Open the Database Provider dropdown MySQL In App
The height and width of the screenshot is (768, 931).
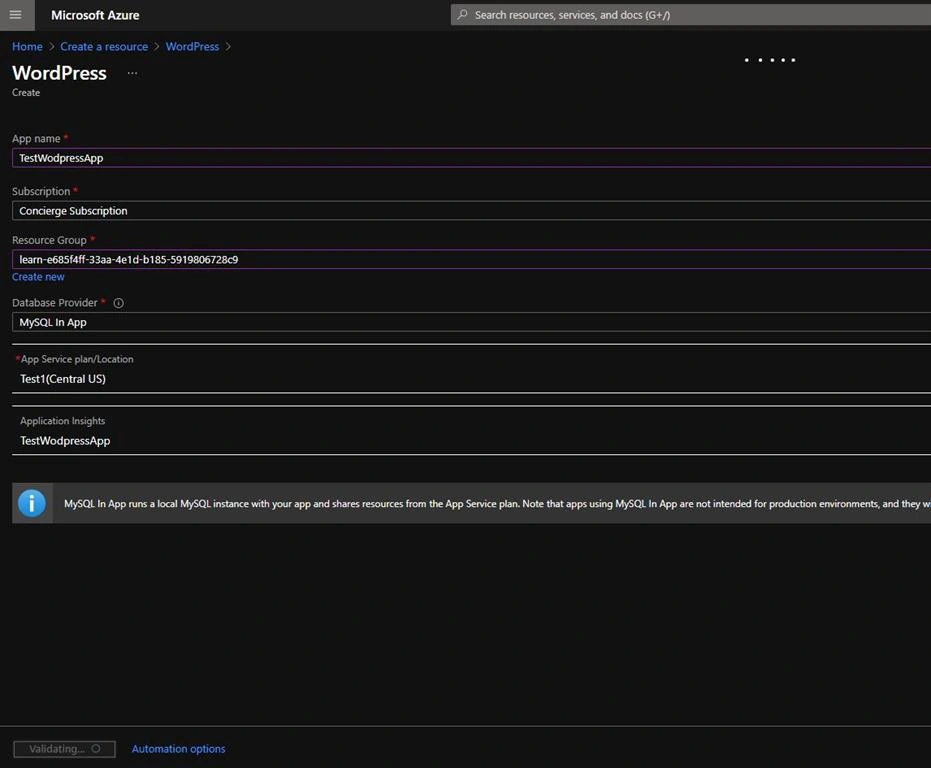click(471, 322)
